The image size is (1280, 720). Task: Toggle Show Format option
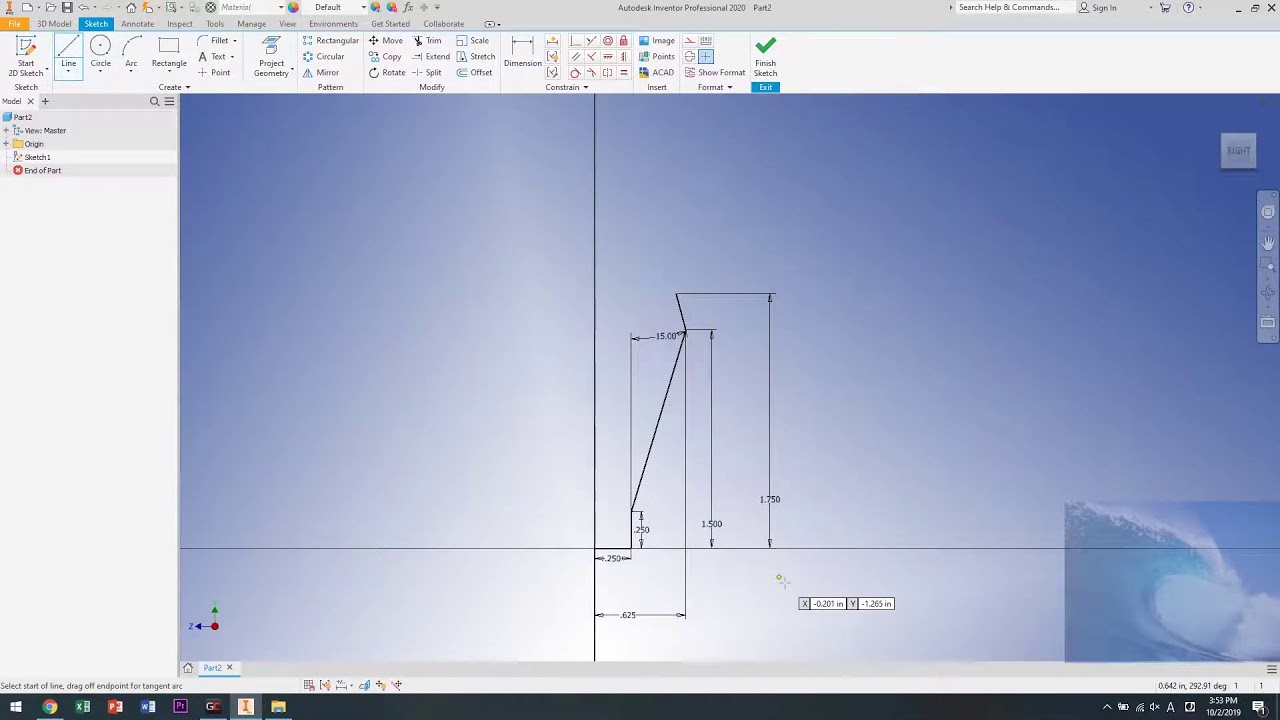[x=715, y=73]
